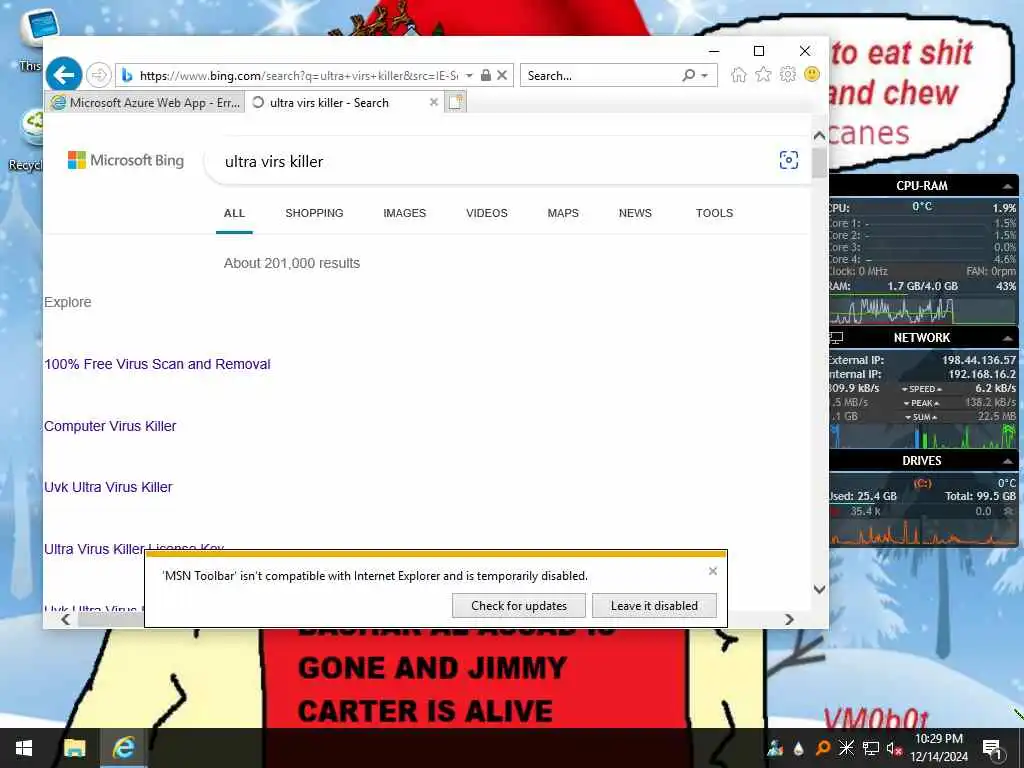Click the Microsoft Bing logo
1024x768 pixels.
(126, 160)
